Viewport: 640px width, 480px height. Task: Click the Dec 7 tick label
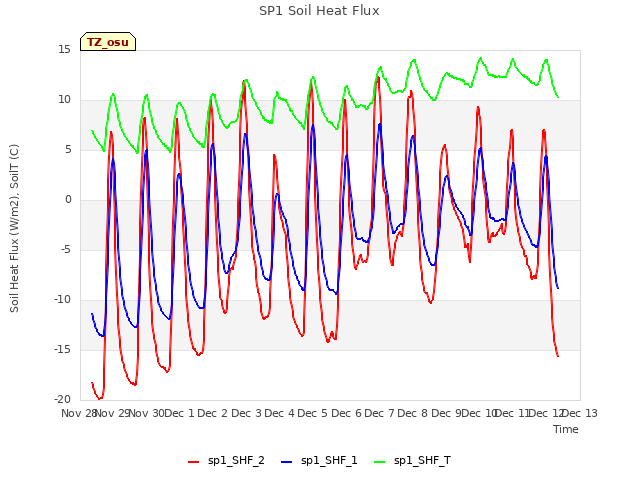pos(379,413)
